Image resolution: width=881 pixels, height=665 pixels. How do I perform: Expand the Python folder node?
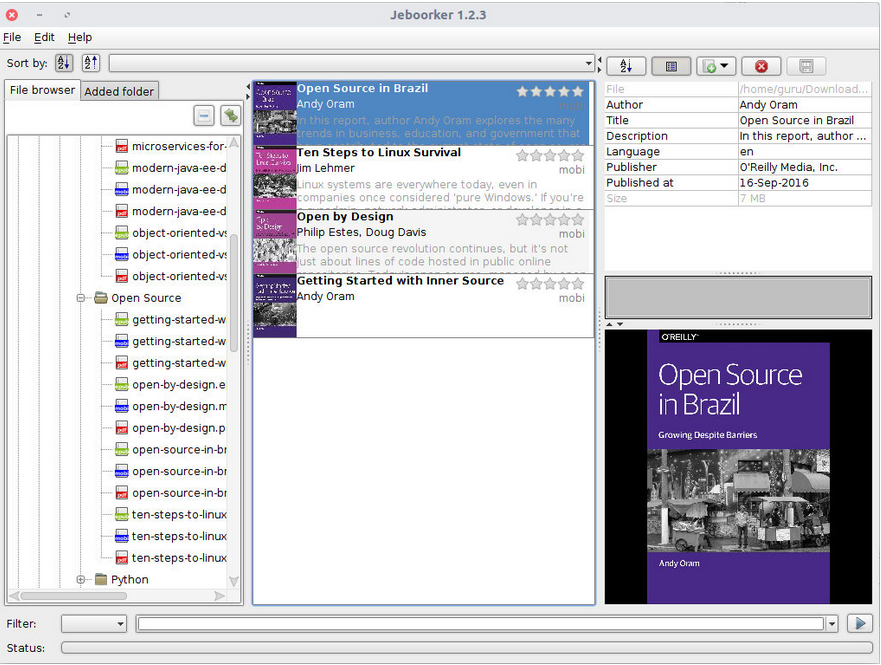coord(81,579)
